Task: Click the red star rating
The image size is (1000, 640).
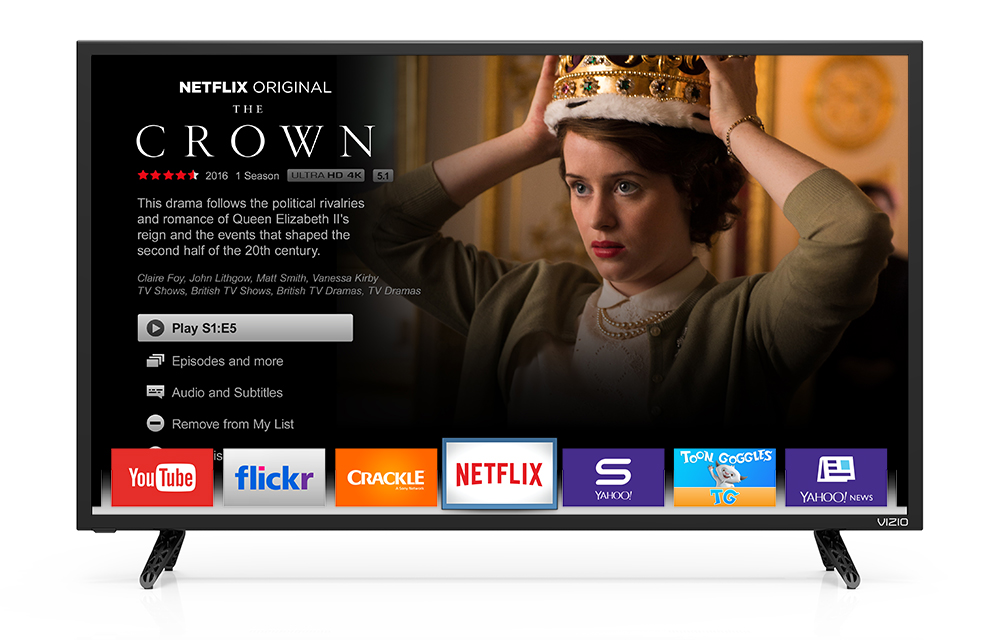Action: click(x=168, y=175)
